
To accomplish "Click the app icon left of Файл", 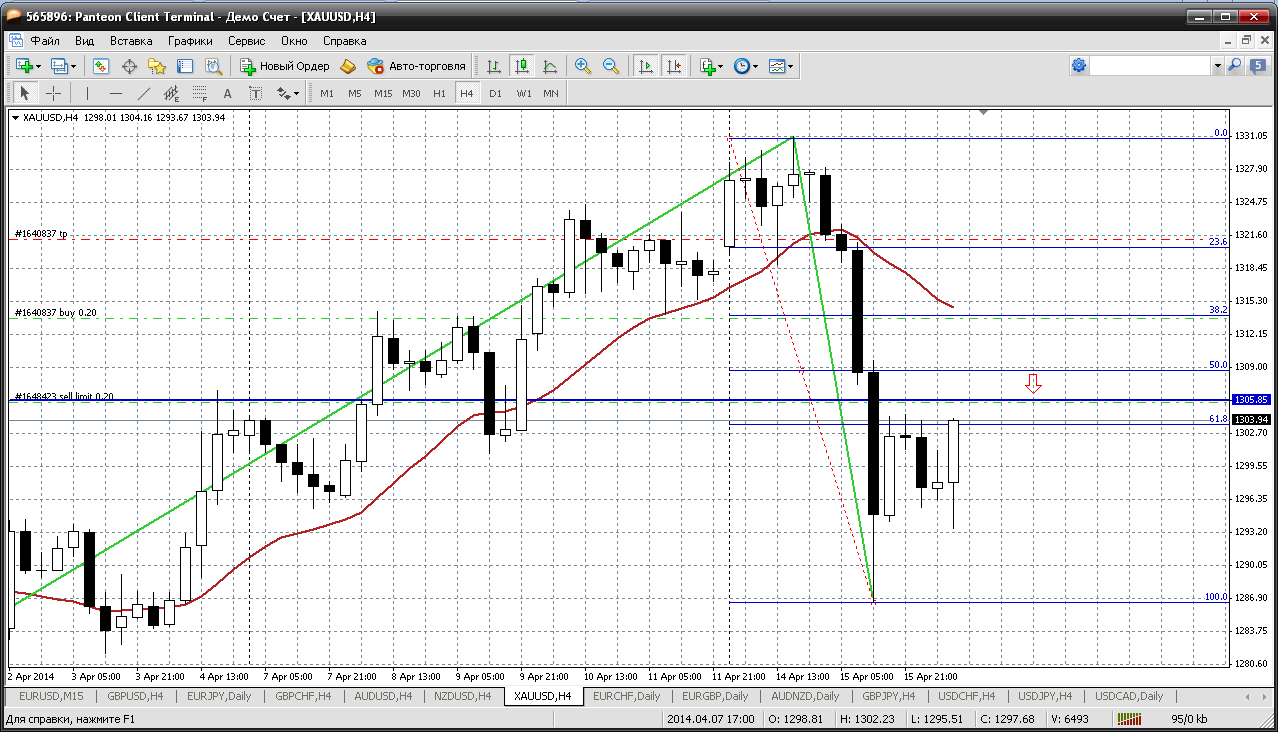I will [x=15, y=41].
